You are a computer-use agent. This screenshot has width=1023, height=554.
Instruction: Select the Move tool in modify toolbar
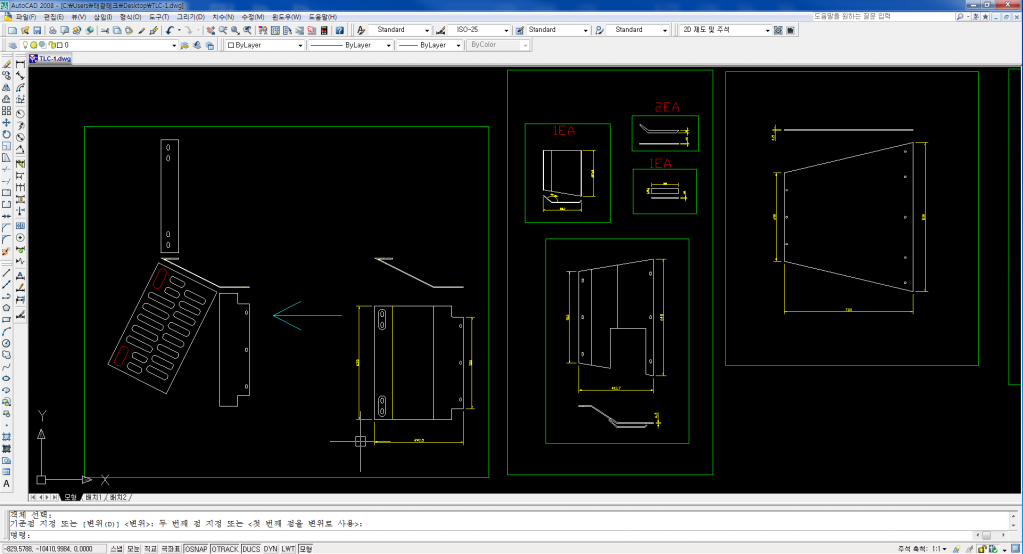point(7,123)
